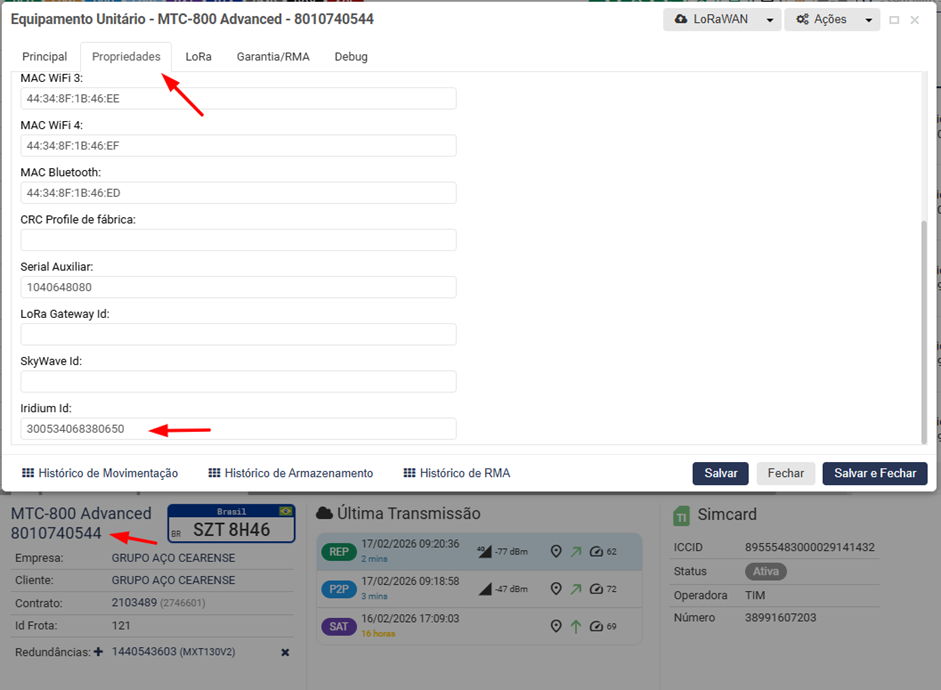Click the grid icon beside Histórico de Armazenamento
Viewport: 941px width, 690px height.
[214, 473]
